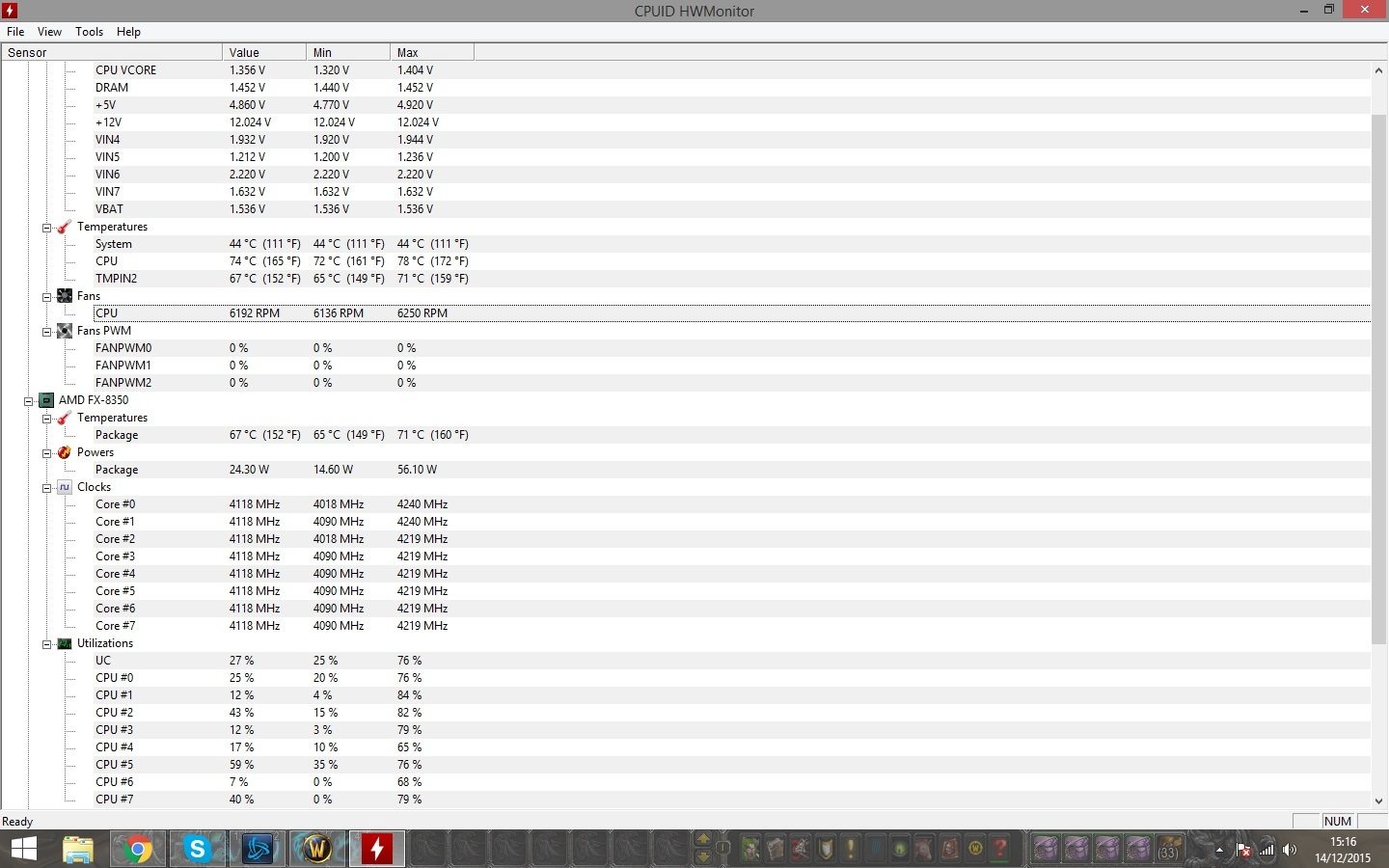The width and height of the screenshot is (1389, 868).
Task: Click the Fans section fan icon
Action: pos(65,296)
